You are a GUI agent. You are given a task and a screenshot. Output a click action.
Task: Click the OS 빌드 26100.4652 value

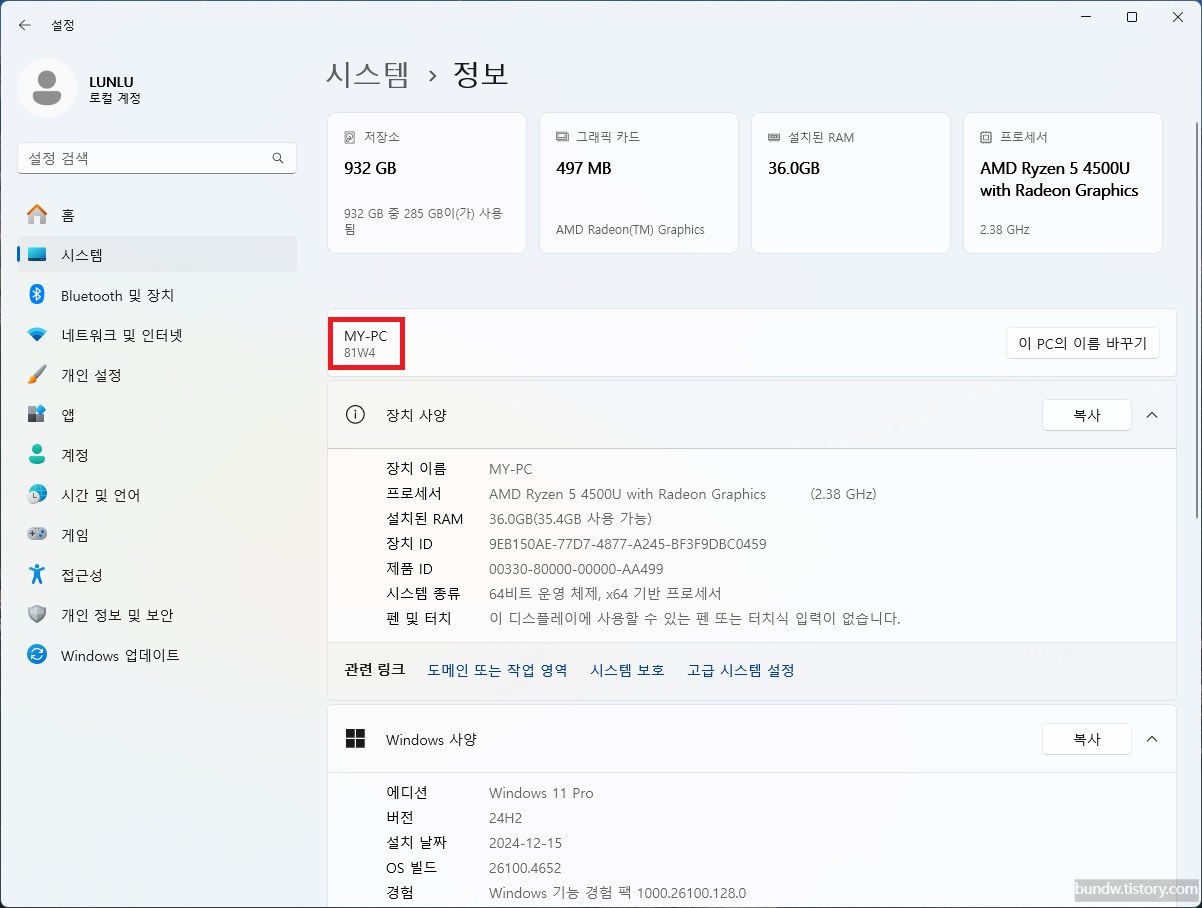click(525, 868)
